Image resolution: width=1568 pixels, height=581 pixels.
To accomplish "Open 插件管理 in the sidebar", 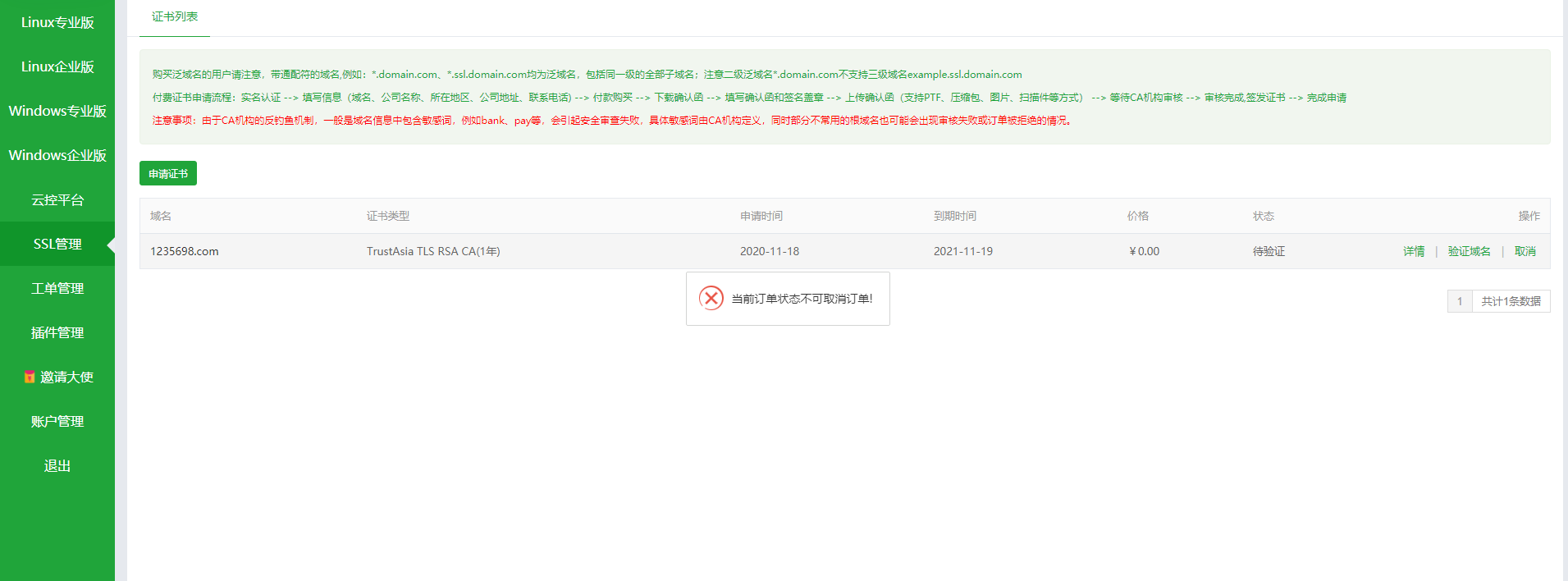I will pyautogui.click(x=57, y=332).
